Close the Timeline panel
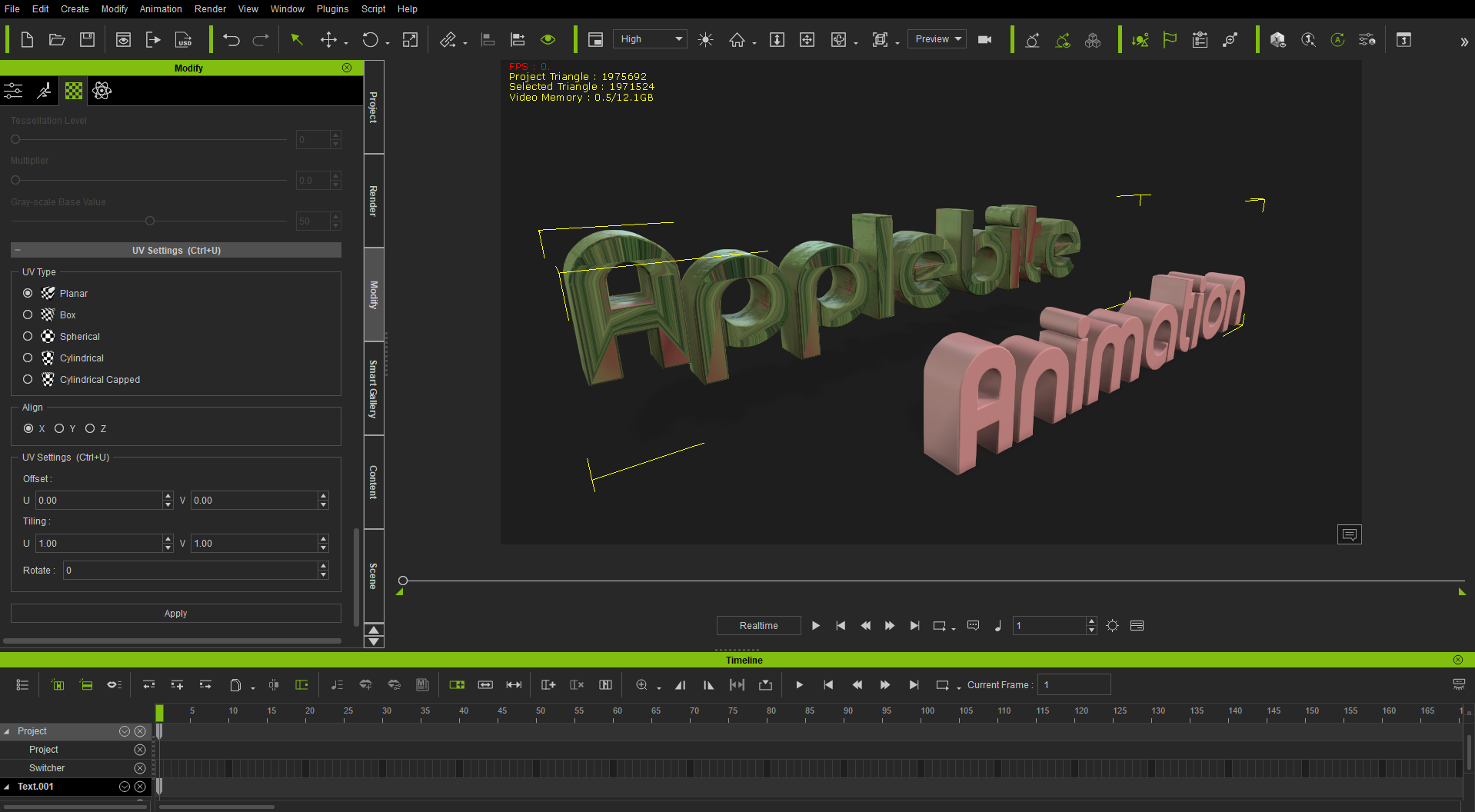 1457,660
